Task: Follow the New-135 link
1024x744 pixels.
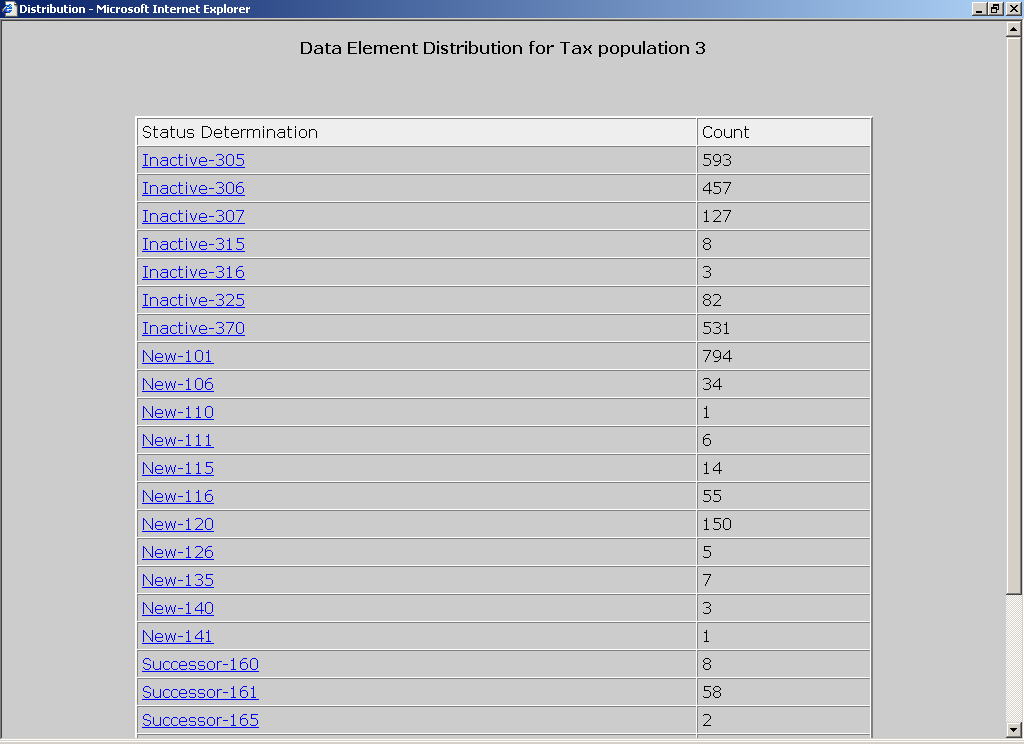Action: [178, 581]
